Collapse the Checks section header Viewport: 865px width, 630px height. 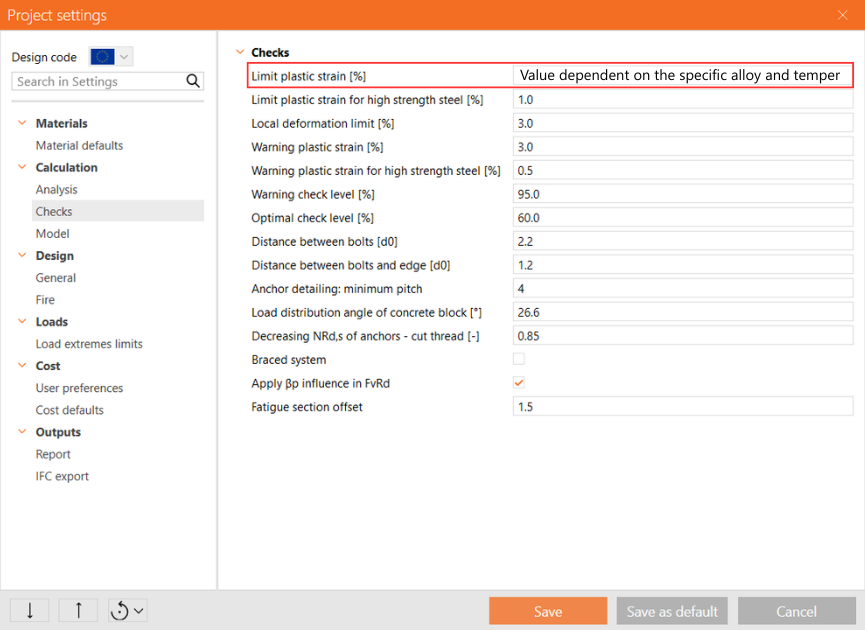(x=239, y=53)
